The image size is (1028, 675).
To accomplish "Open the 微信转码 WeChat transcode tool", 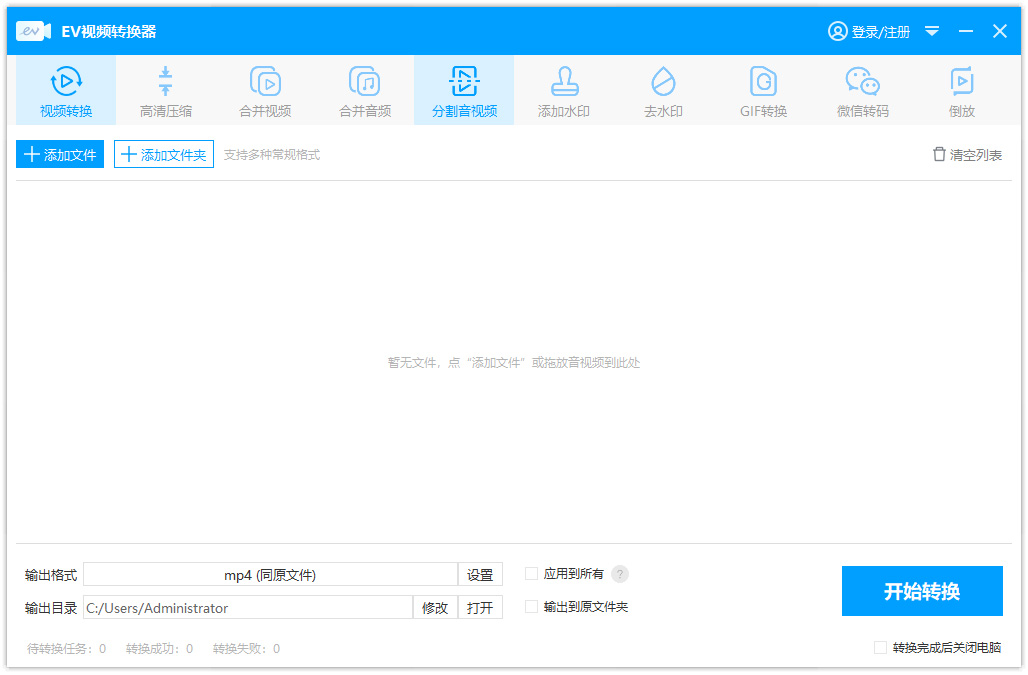I will point(861,90).
